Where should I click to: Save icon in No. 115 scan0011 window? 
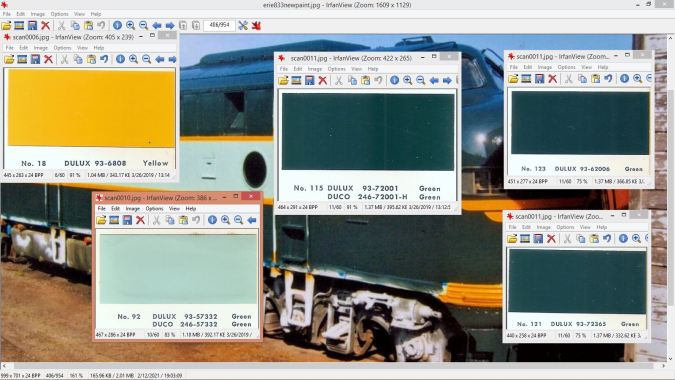point(310,80)
